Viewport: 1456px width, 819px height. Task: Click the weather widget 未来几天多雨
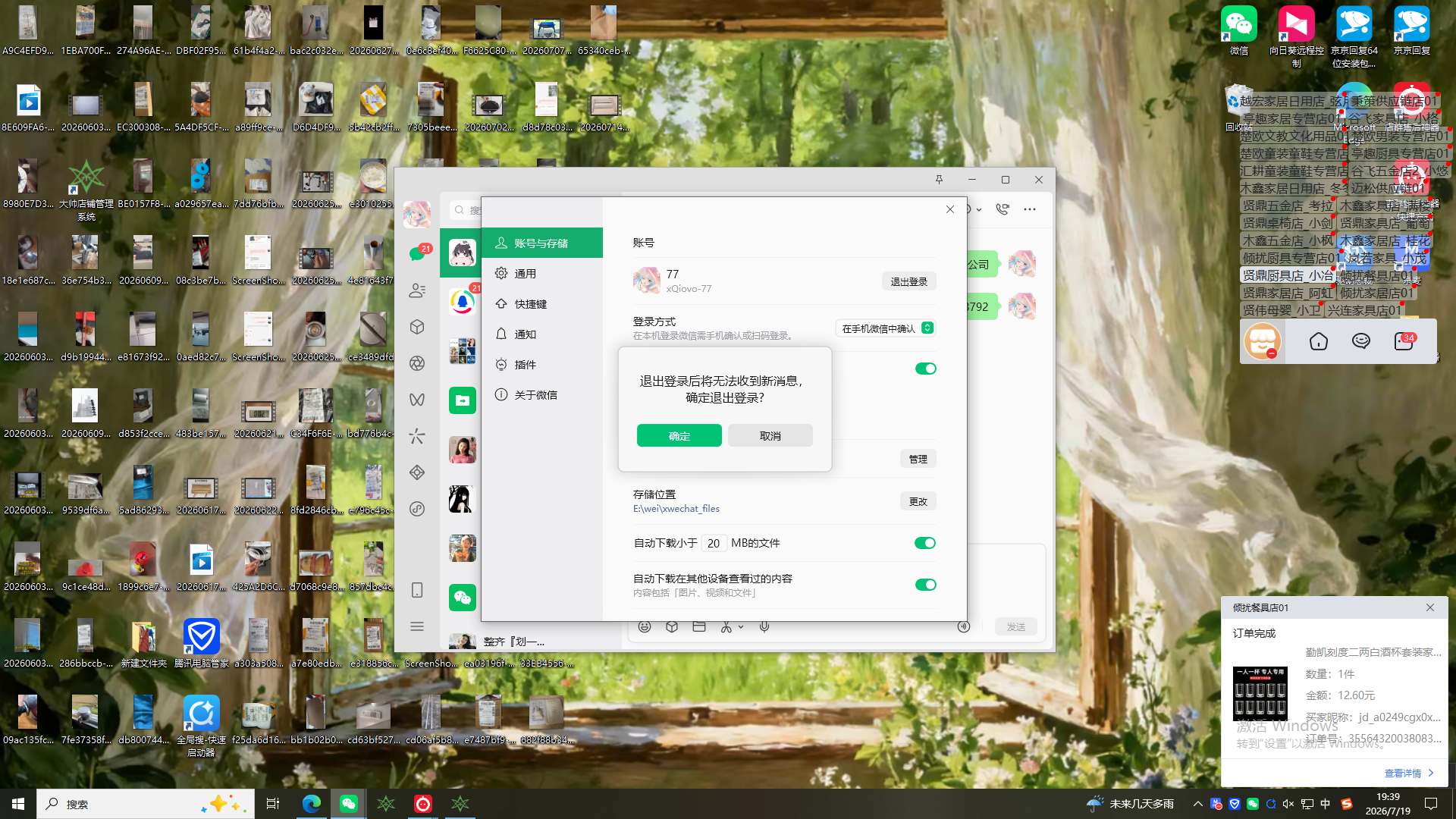tap(1130, 804)
